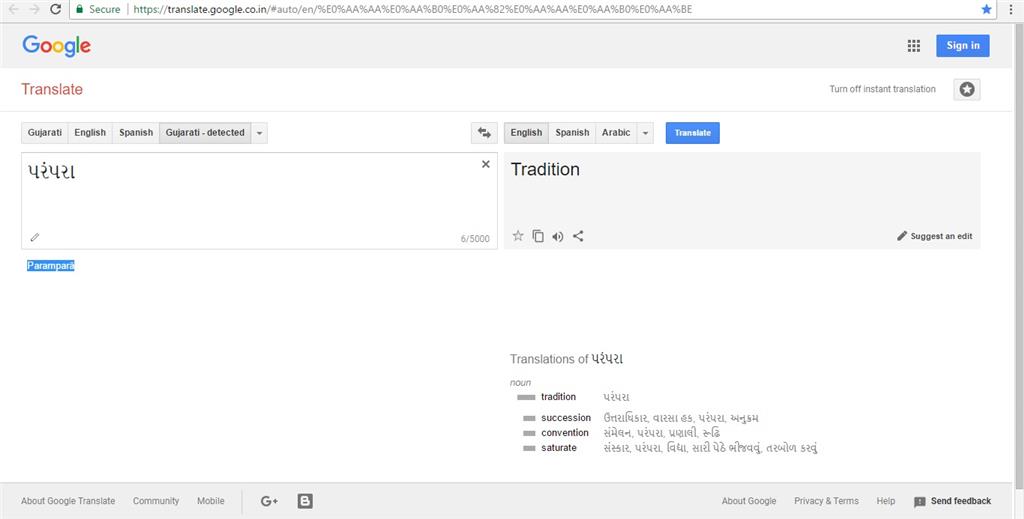Click the Send feedback icon
Image resolution: width=1024 pixels, height=519 pixels.
click(x=920, y=502)
